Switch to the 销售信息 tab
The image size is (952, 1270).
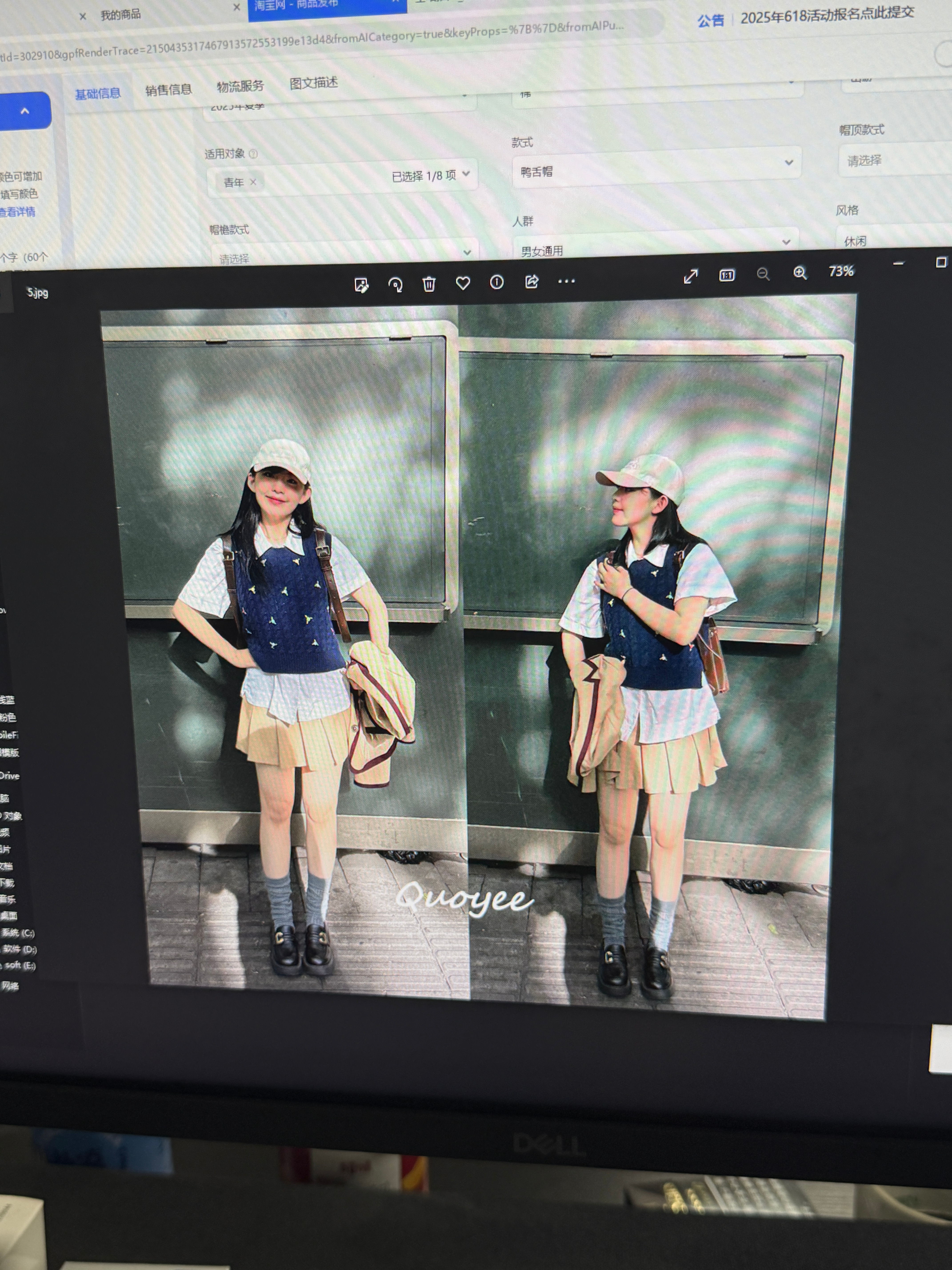[x=168, y=90]
